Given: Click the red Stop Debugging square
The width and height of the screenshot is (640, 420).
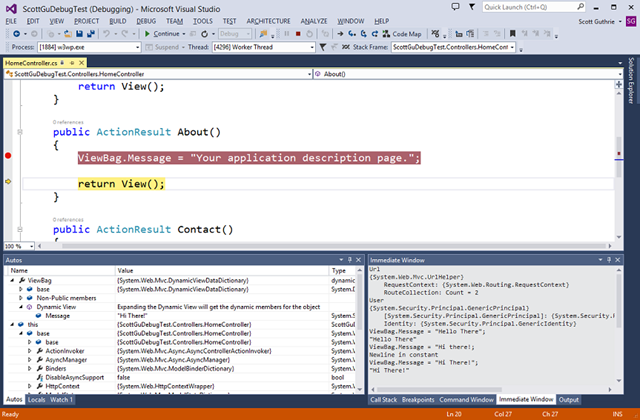Looking at the screenshot, I should pyautogui.click(x=298, y=34).
